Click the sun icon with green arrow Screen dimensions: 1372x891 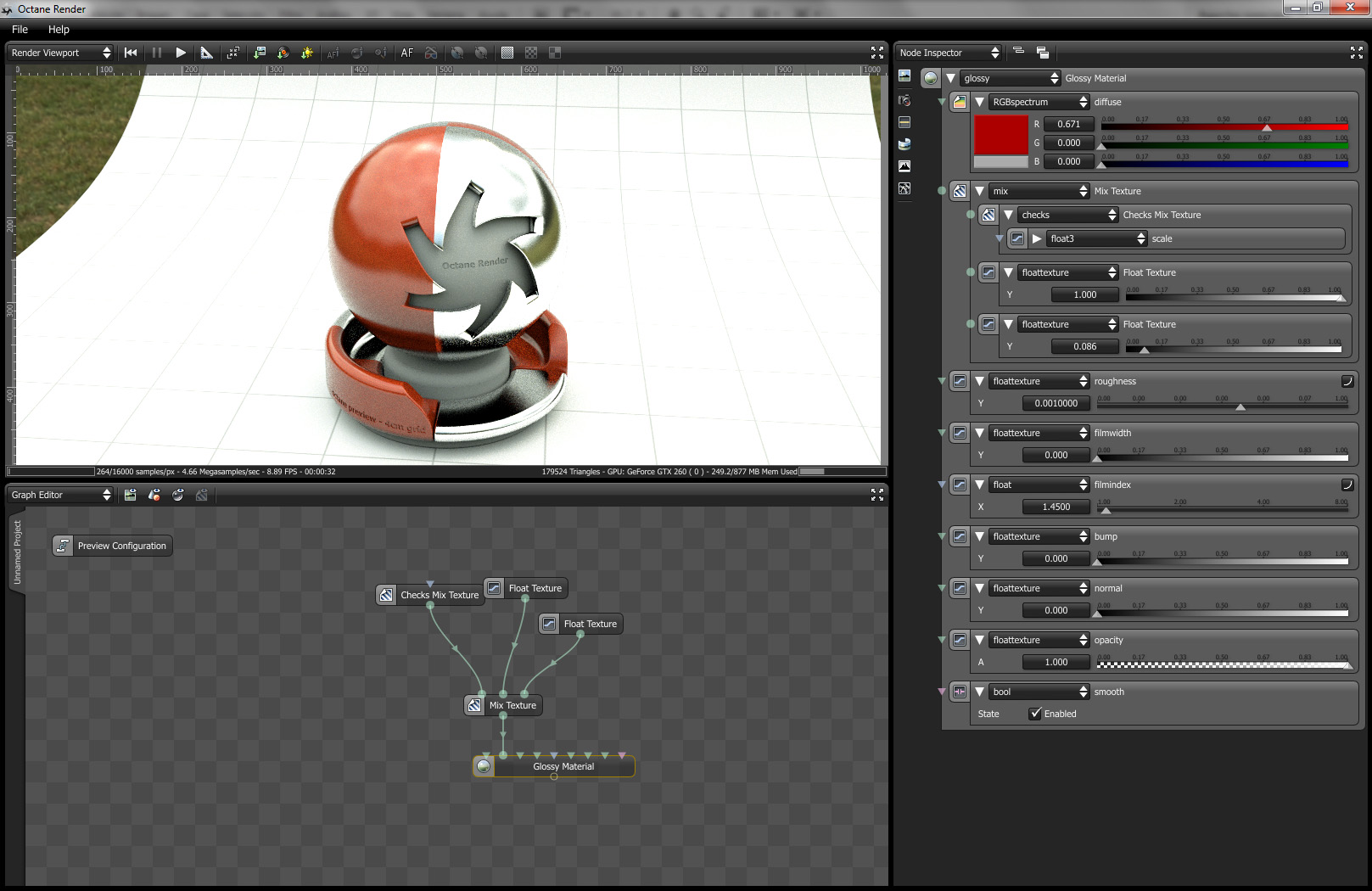click(307, 53)
